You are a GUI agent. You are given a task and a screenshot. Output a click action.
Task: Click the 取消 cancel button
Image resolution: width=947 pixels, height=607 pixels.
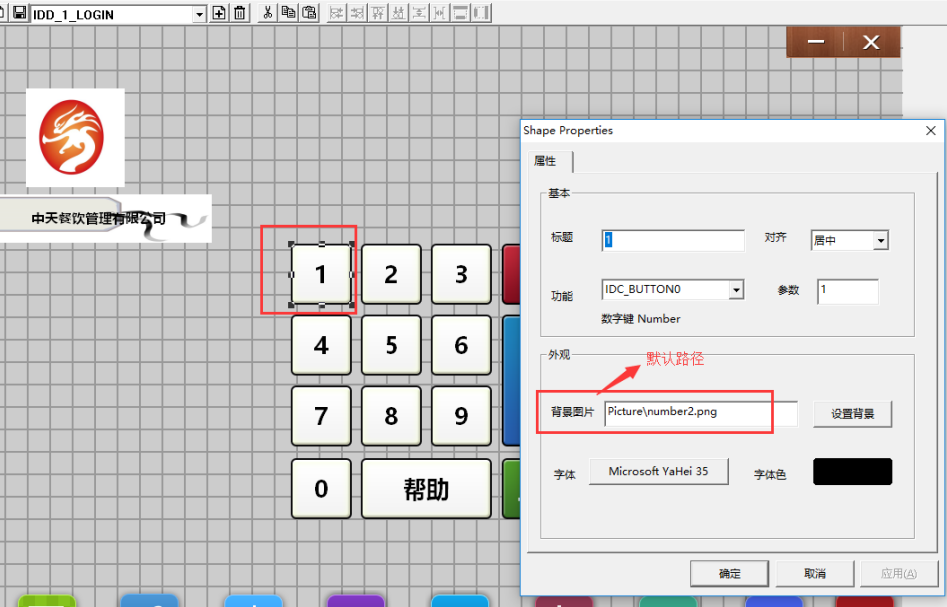coord(815,573)
